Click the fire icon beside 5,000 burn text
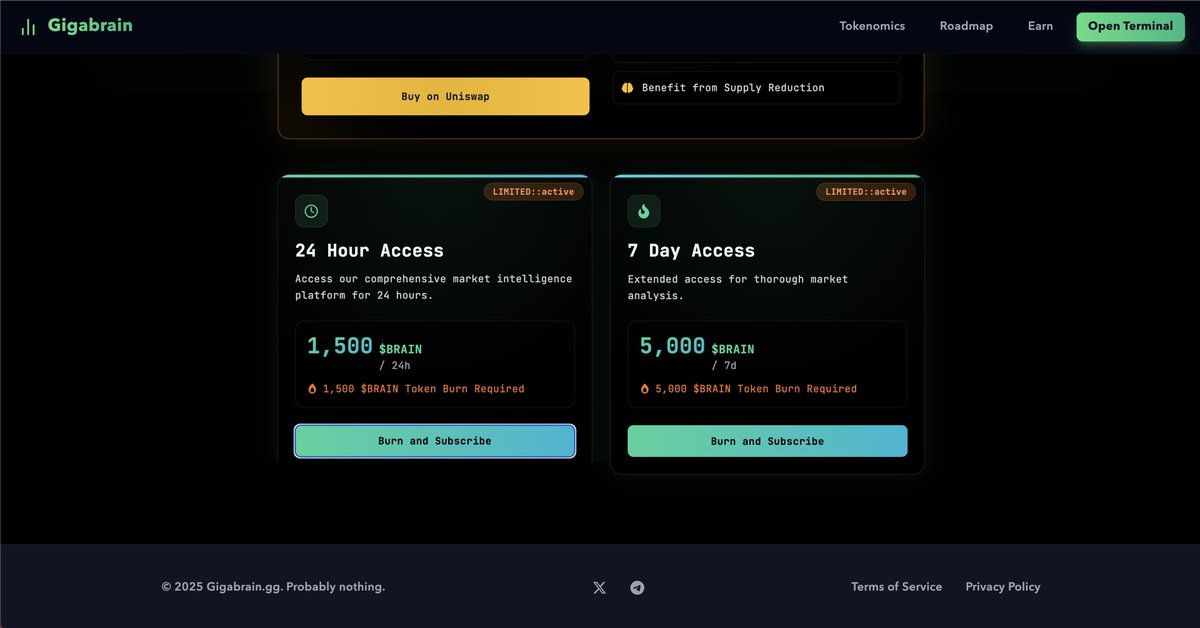 [645, 389]
